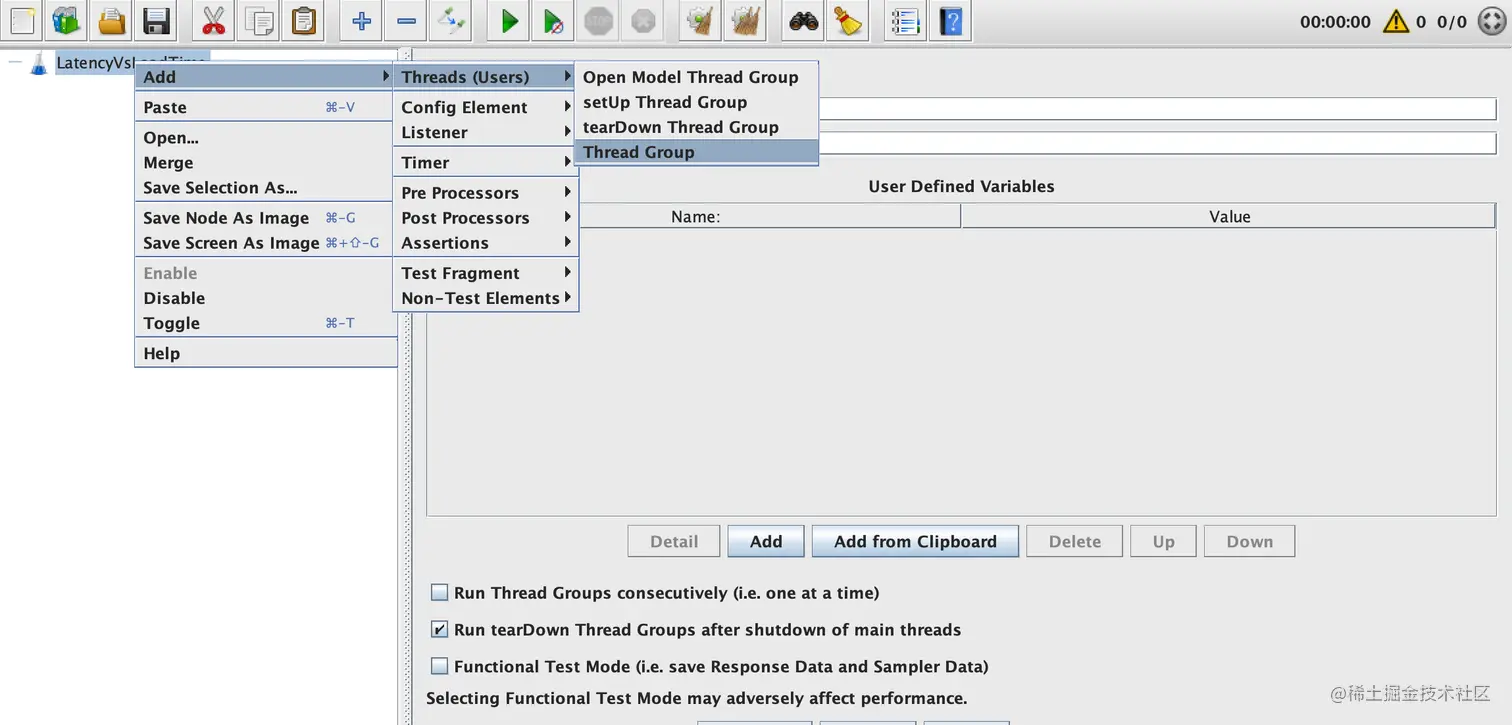The width and height of the screenshot is (1512, 725).
Task: Click the Help question mark toolbar icon
Action: 951,20
